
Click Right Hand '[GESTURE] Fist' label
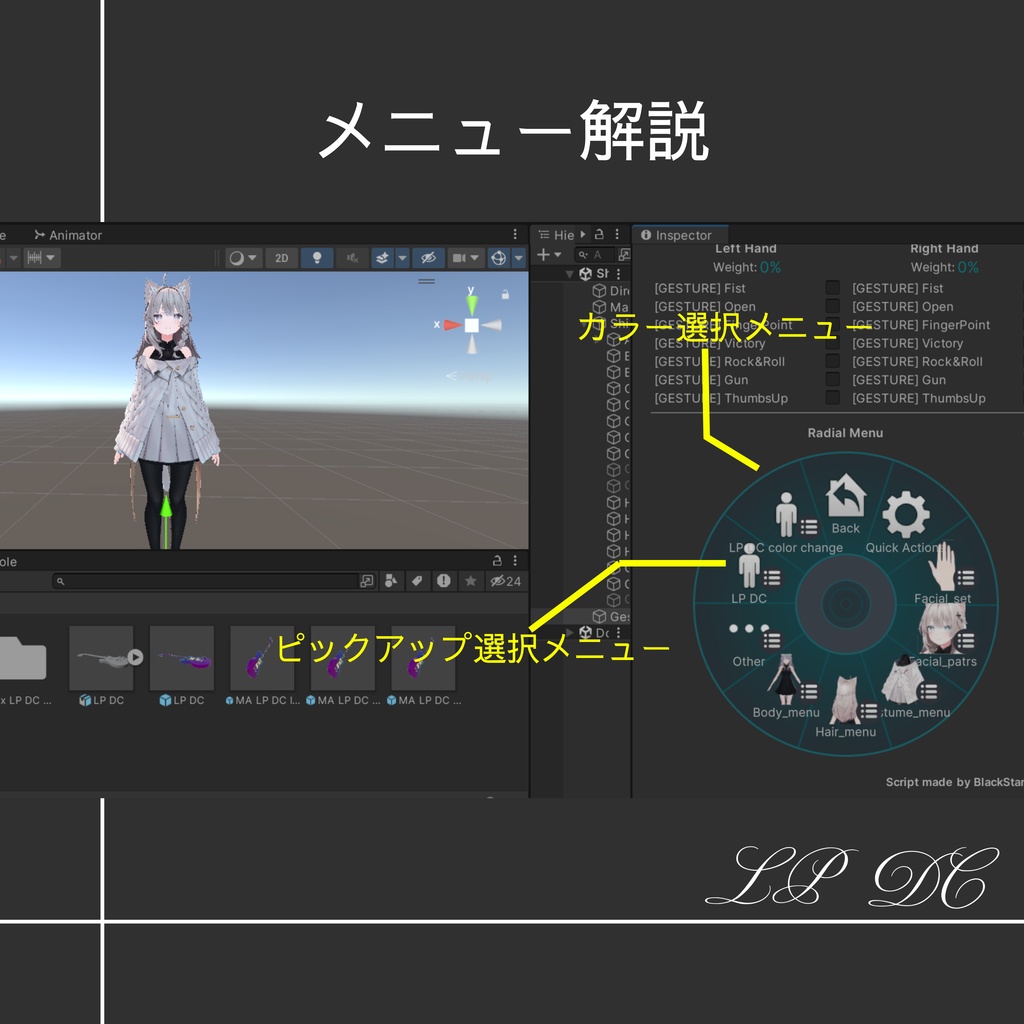[x=897, y=288]
